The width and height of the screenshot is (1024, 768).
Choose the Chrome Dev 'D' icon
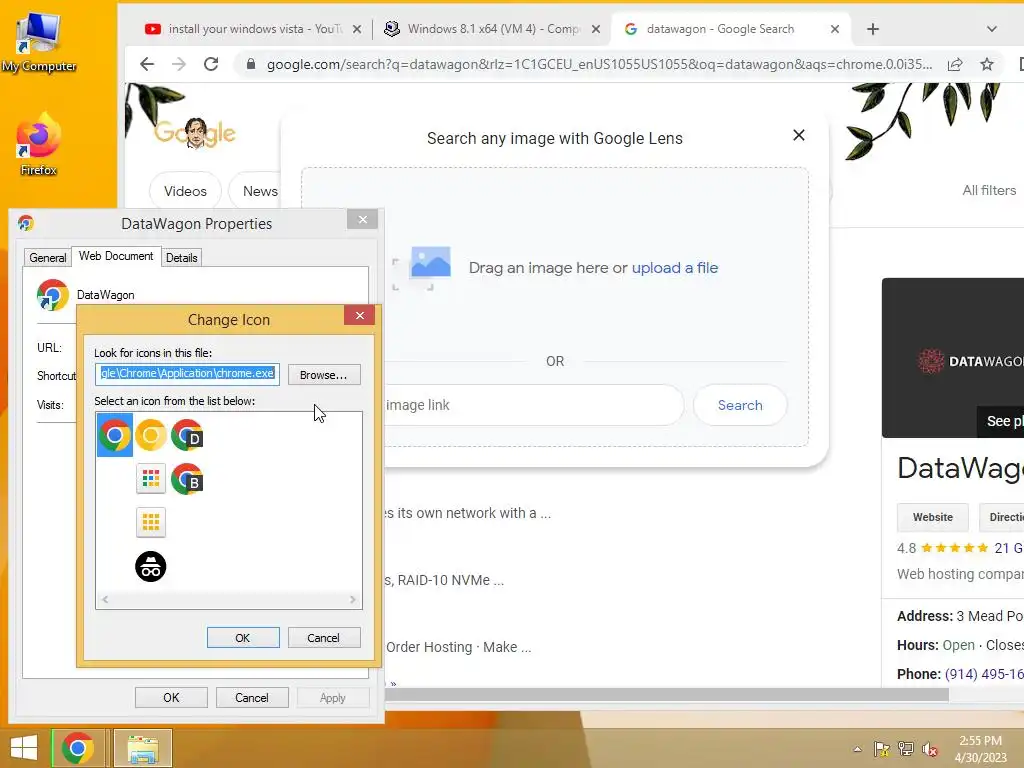(187, 436)
